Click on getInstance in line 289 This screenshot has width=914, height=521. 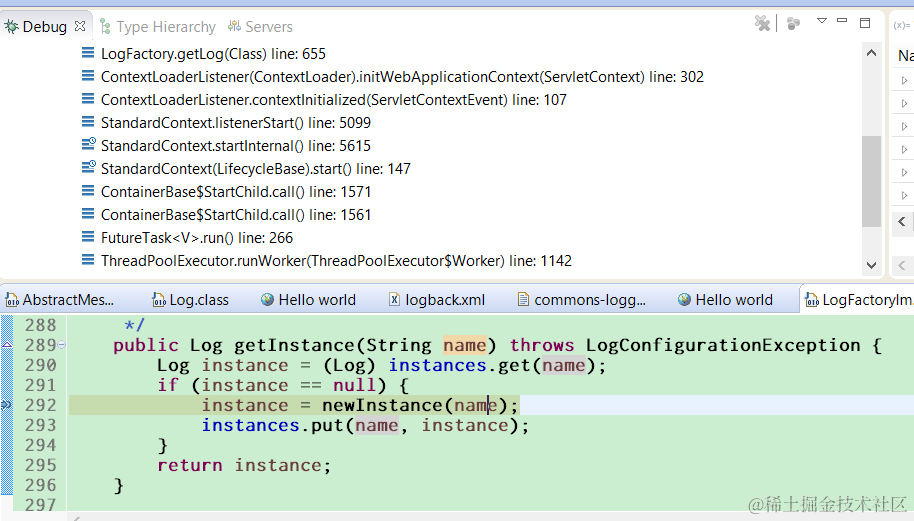(x=294, y=346)
